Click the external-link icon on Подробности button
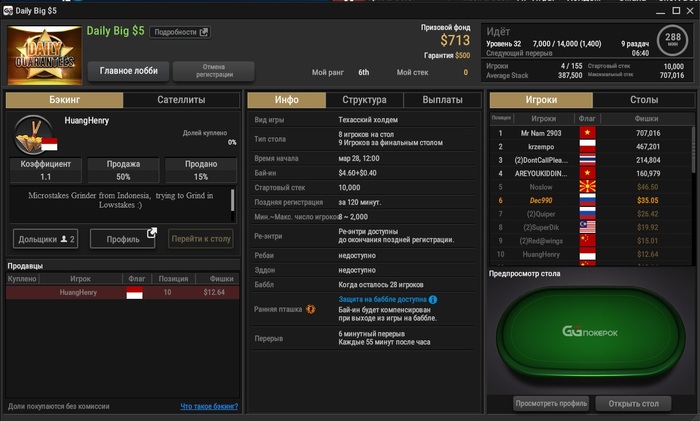The width and height of the screenshot is (700, 421). (x=204, y=32)
